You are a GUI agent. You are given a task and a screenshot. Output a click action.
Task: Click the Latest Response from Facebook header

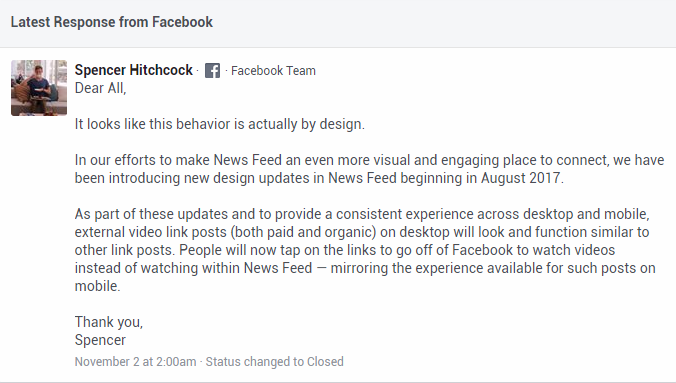[x=112, y=22]
